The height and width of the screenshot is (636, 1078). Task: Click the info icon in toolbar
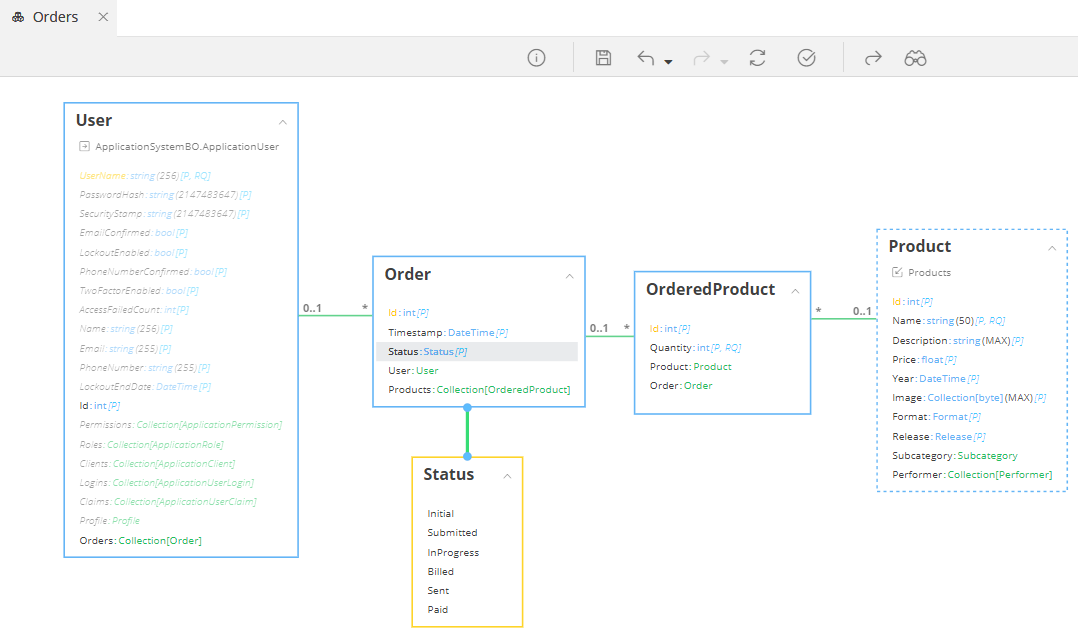click(x=536, y=58)
